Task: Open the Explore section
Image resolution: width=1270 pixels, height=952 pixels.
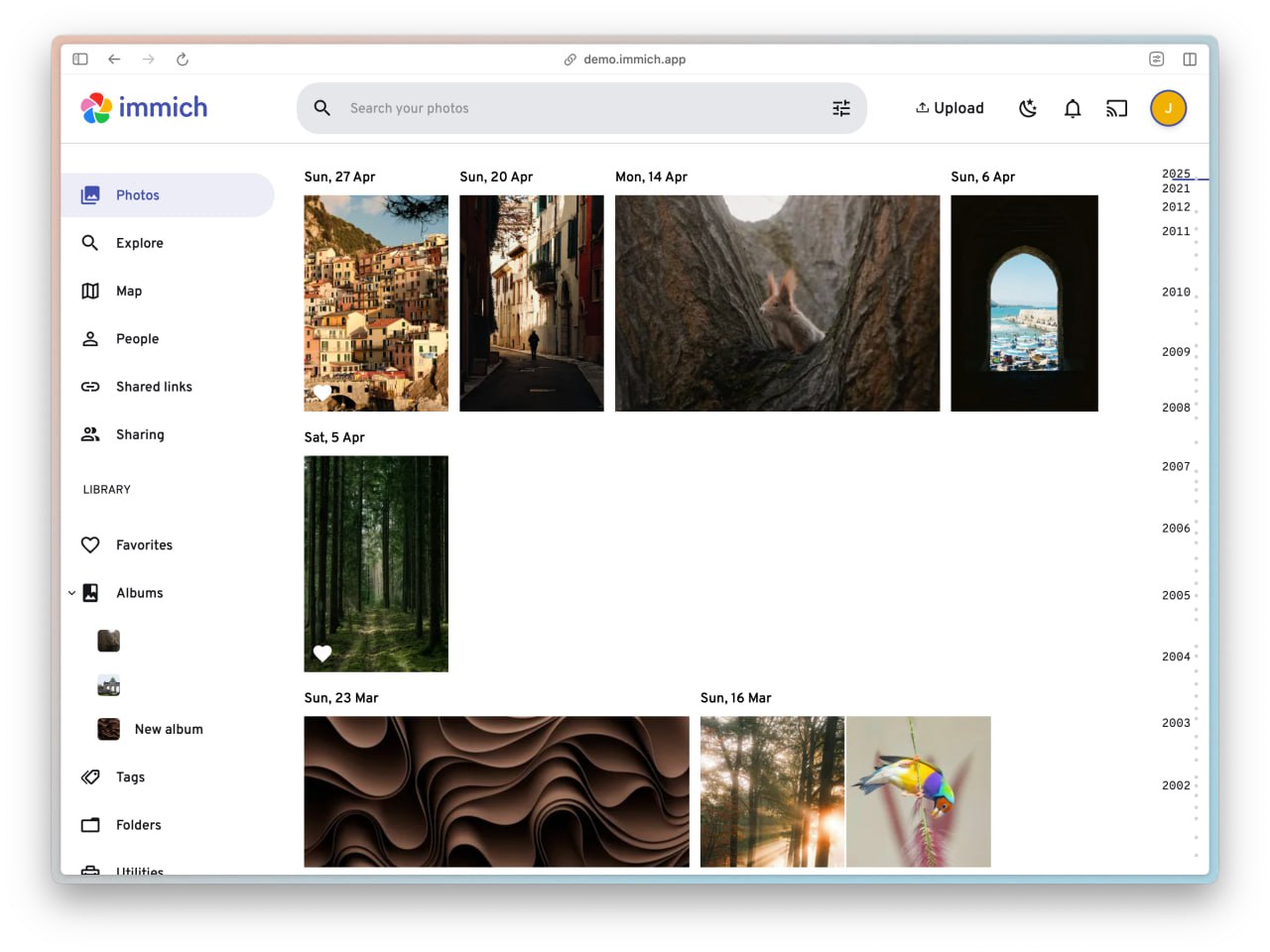Action: [139, 243]
